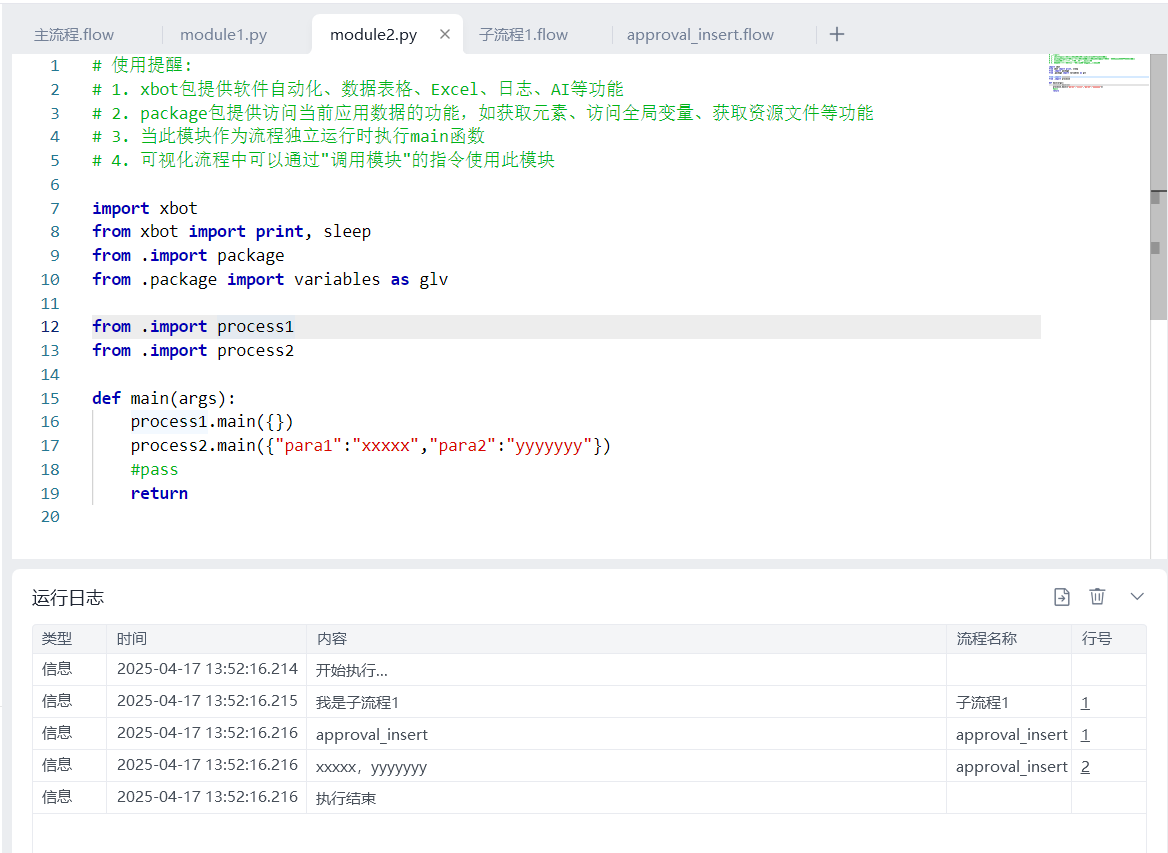Close the module2.py tab
The width and height of the screenshot is (1168, 853).
445,35
